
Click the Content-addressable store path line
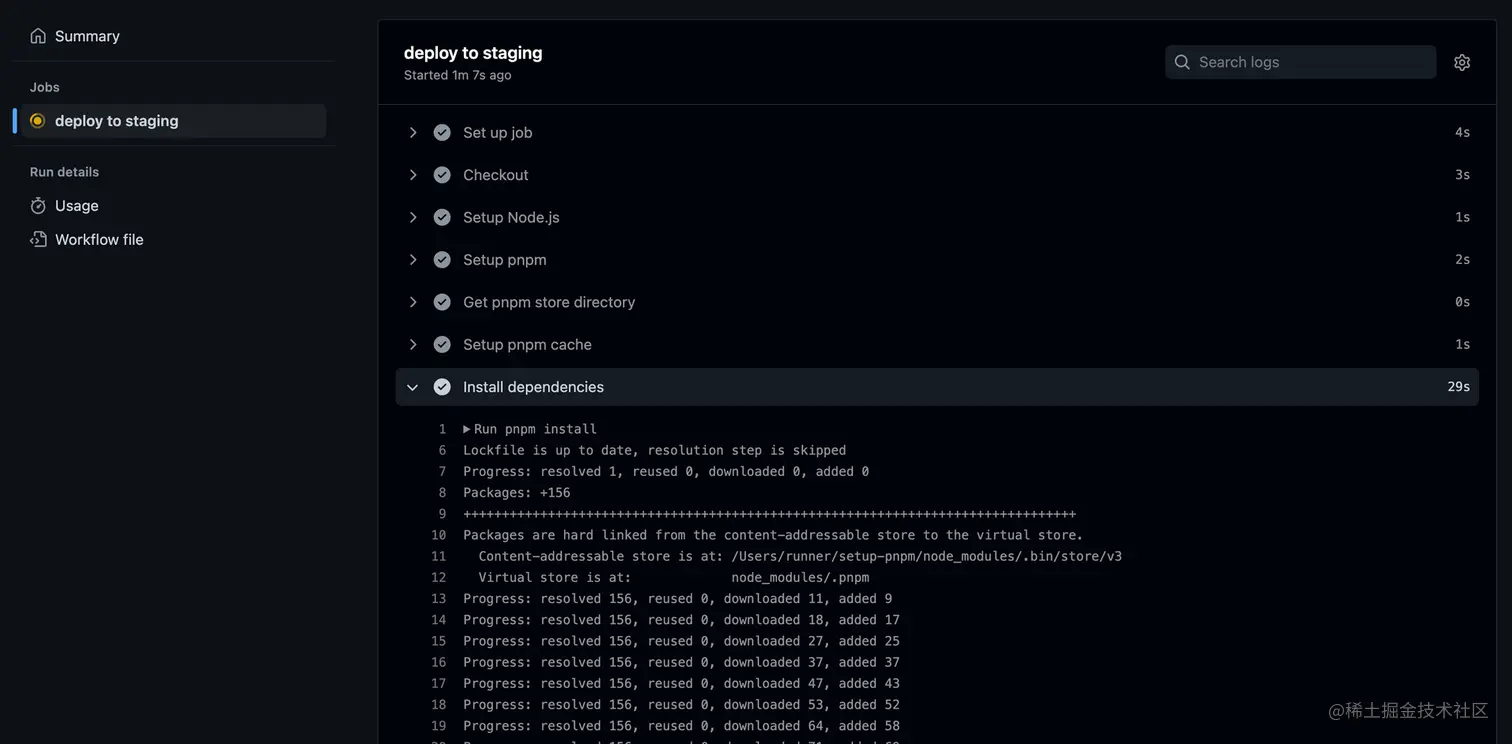point(800,556)
